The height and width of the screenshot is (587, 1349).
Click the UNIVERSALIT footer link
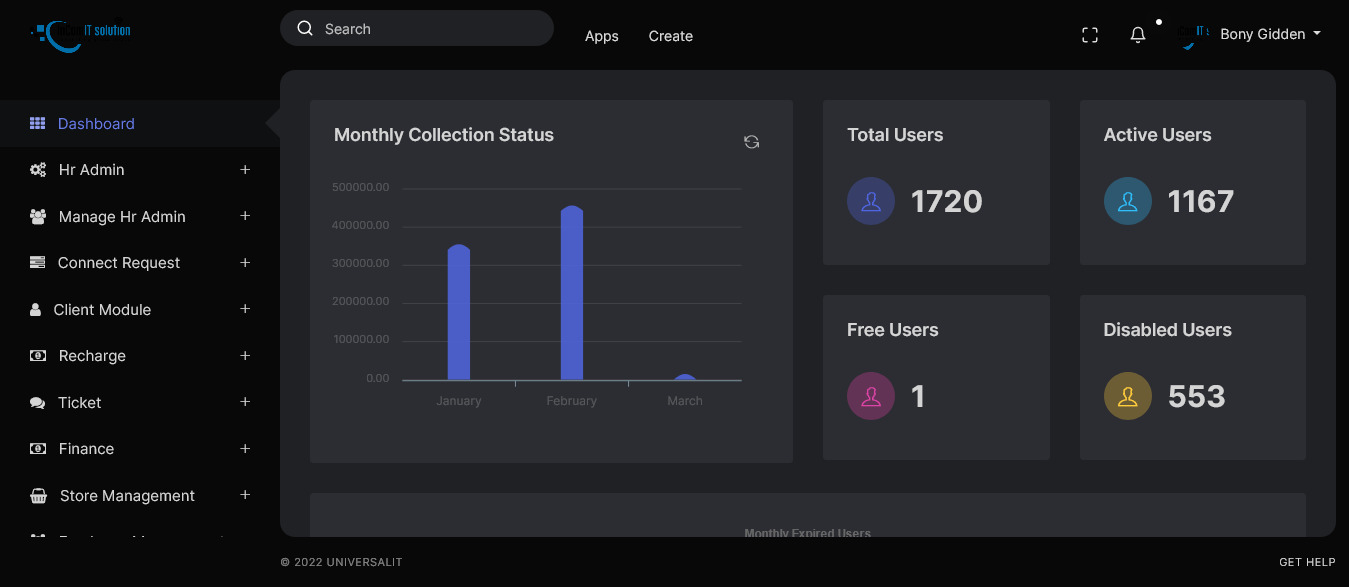(364, 562)
